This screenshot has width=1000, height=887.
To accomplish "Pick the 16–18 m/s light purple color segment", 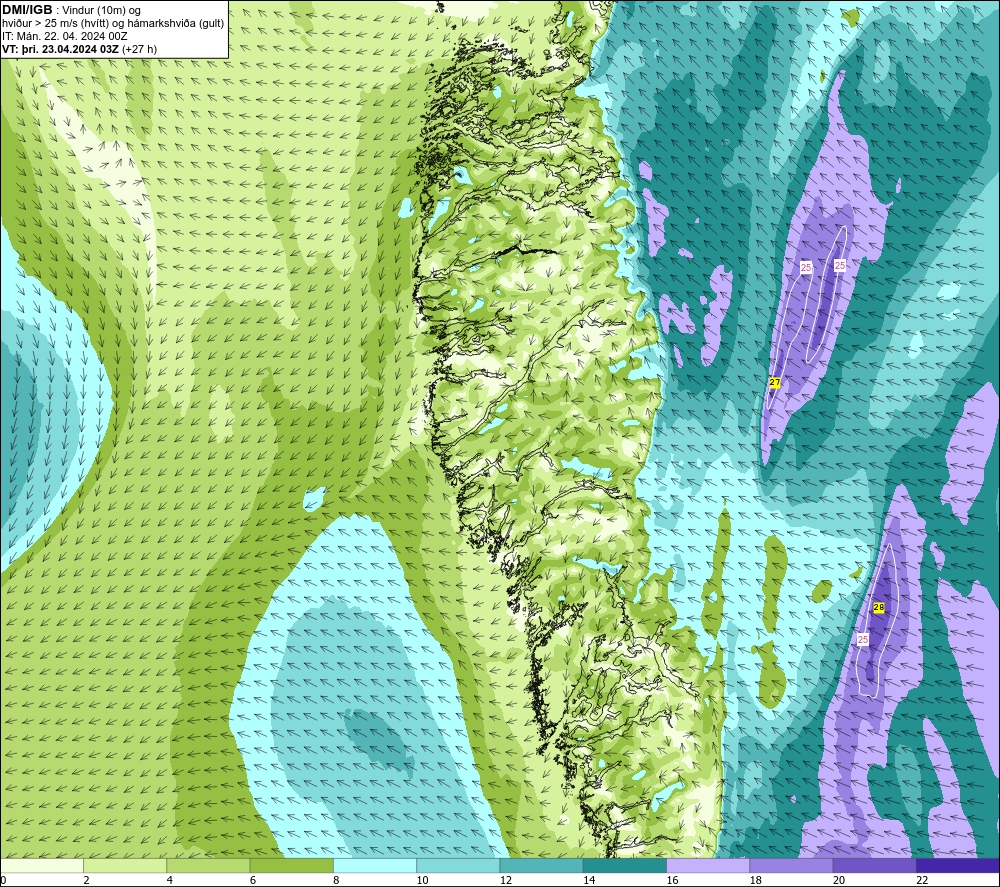I will [x=708, y=866].
